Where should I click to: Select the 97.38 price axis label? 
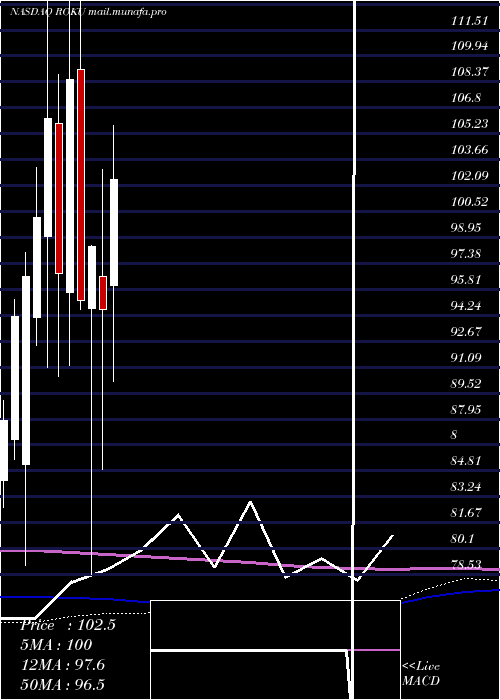point(466,254)
